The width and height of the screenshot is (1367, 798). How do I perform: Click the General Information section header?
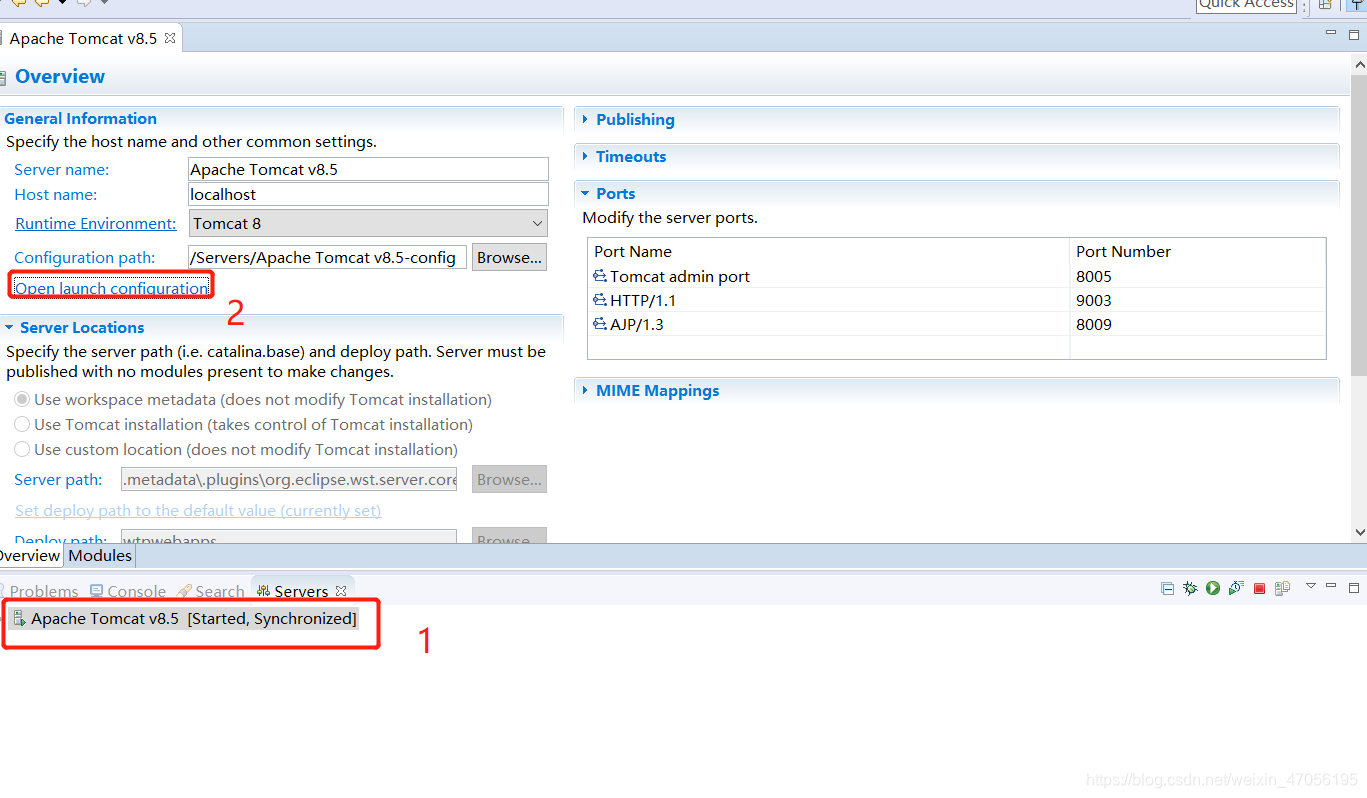click(x=80, y=118)
